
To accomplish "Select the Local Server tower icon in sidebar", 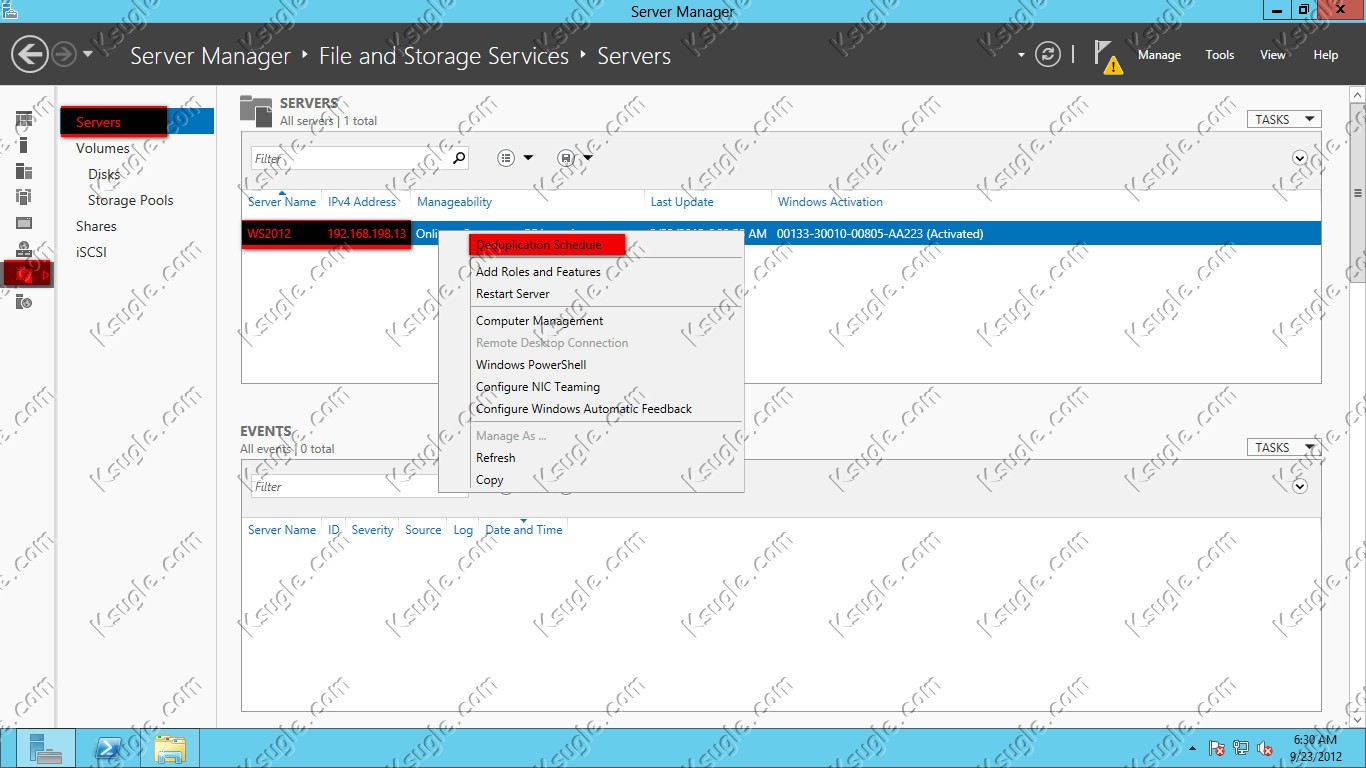I will click(24, 146).
